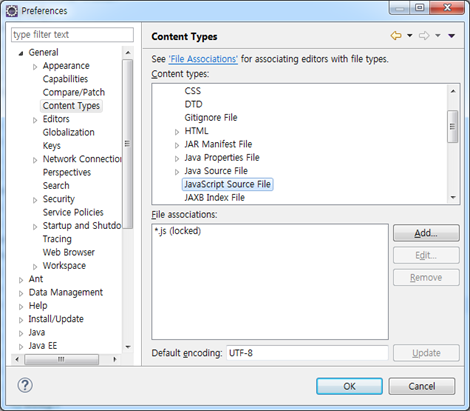Open the forward history dropdown arrow
Screen dimensions: 470x411
pyautogui.click(x=438, y=36)
